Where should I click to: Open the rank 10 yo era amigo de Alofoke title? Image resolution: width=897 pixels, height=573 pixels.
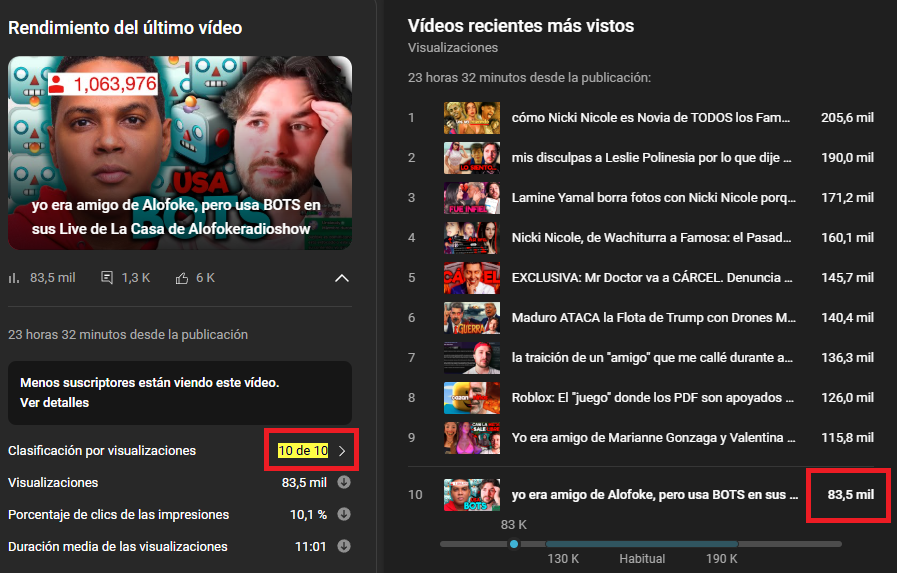(x=654, y=495)
